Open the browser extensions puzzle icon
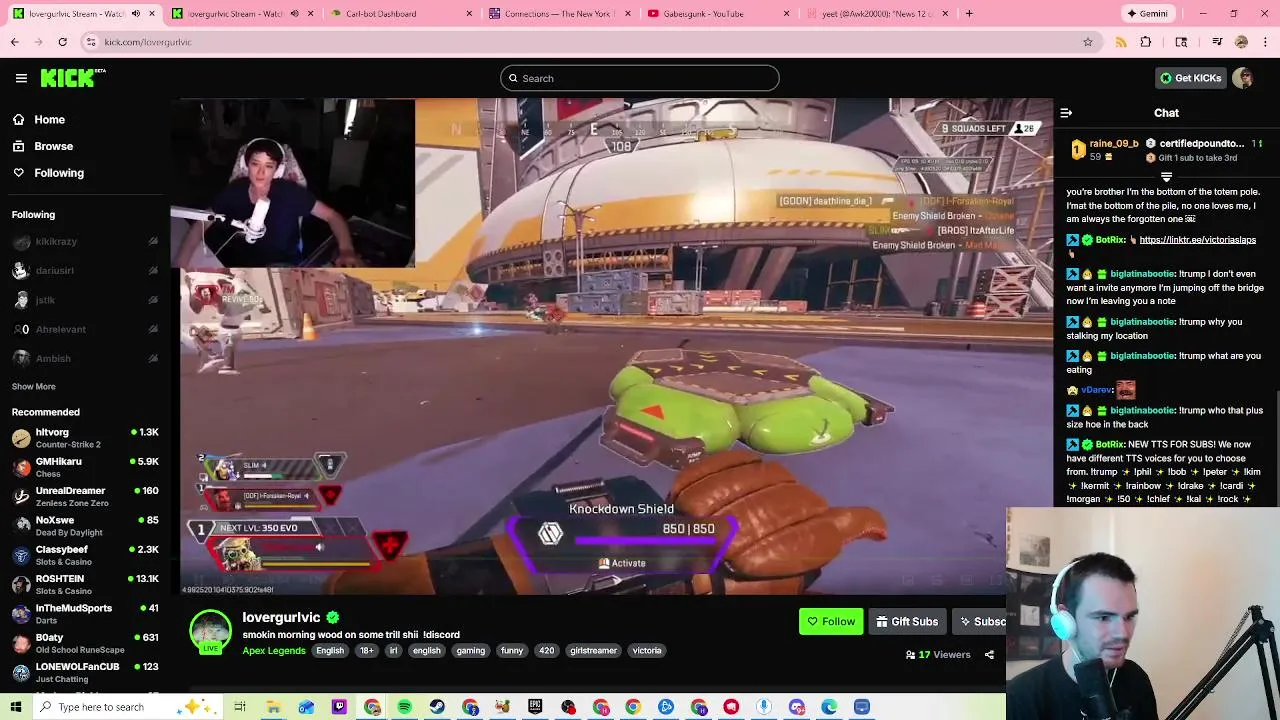The height and width of the screenshot is (720, 1280). [1146, 42]
